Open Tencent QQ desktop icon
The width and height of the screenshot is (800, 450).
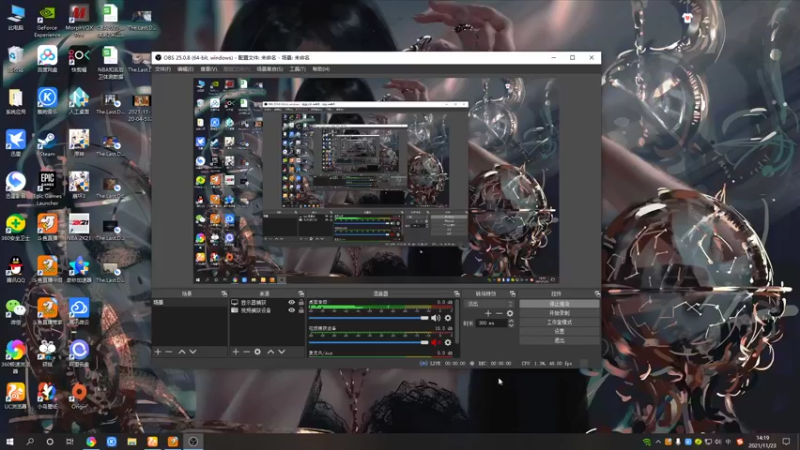pos(15,269)
